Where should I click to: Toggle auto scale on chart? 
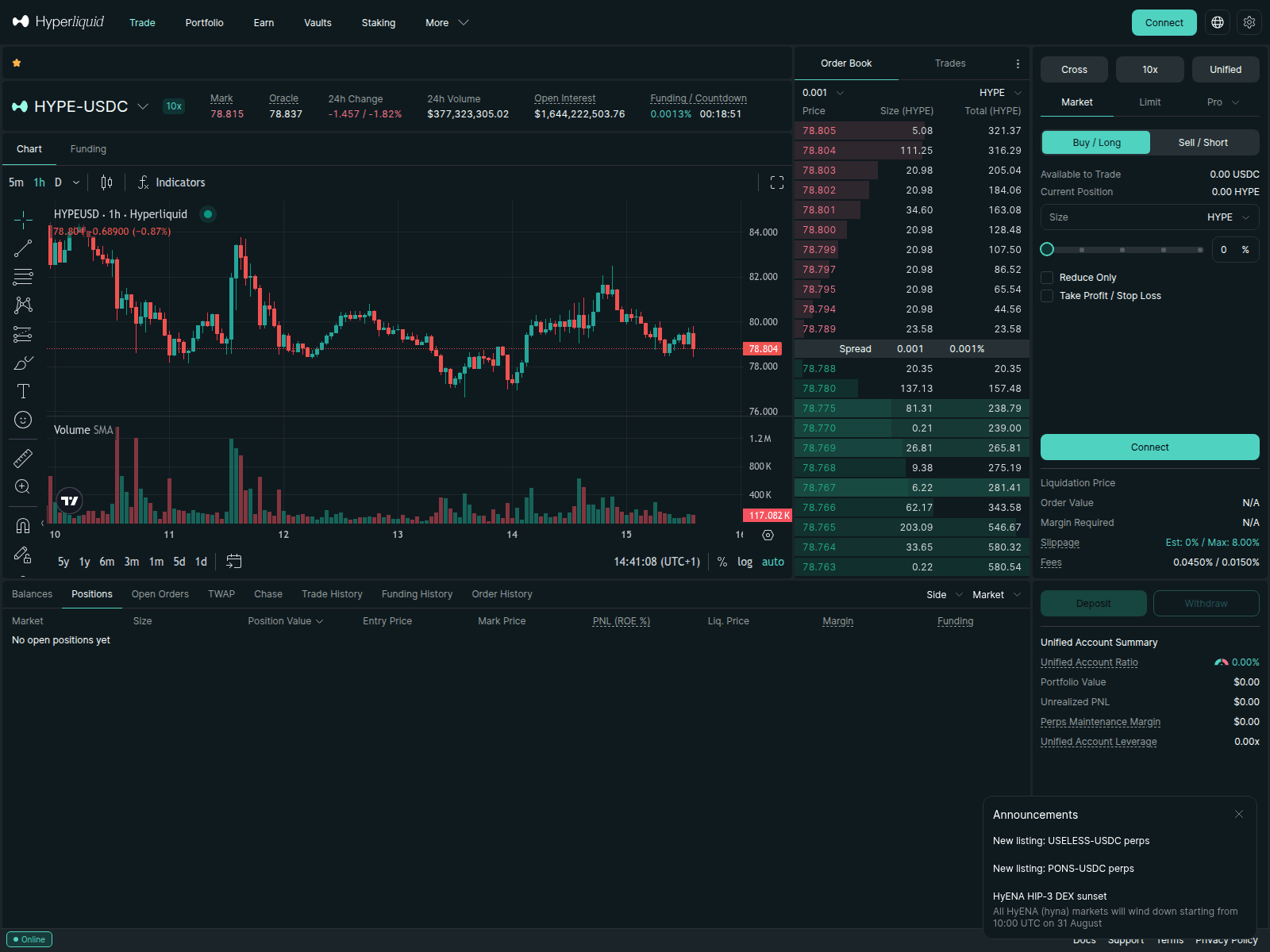pyautogui.click(x=773, y=562)
